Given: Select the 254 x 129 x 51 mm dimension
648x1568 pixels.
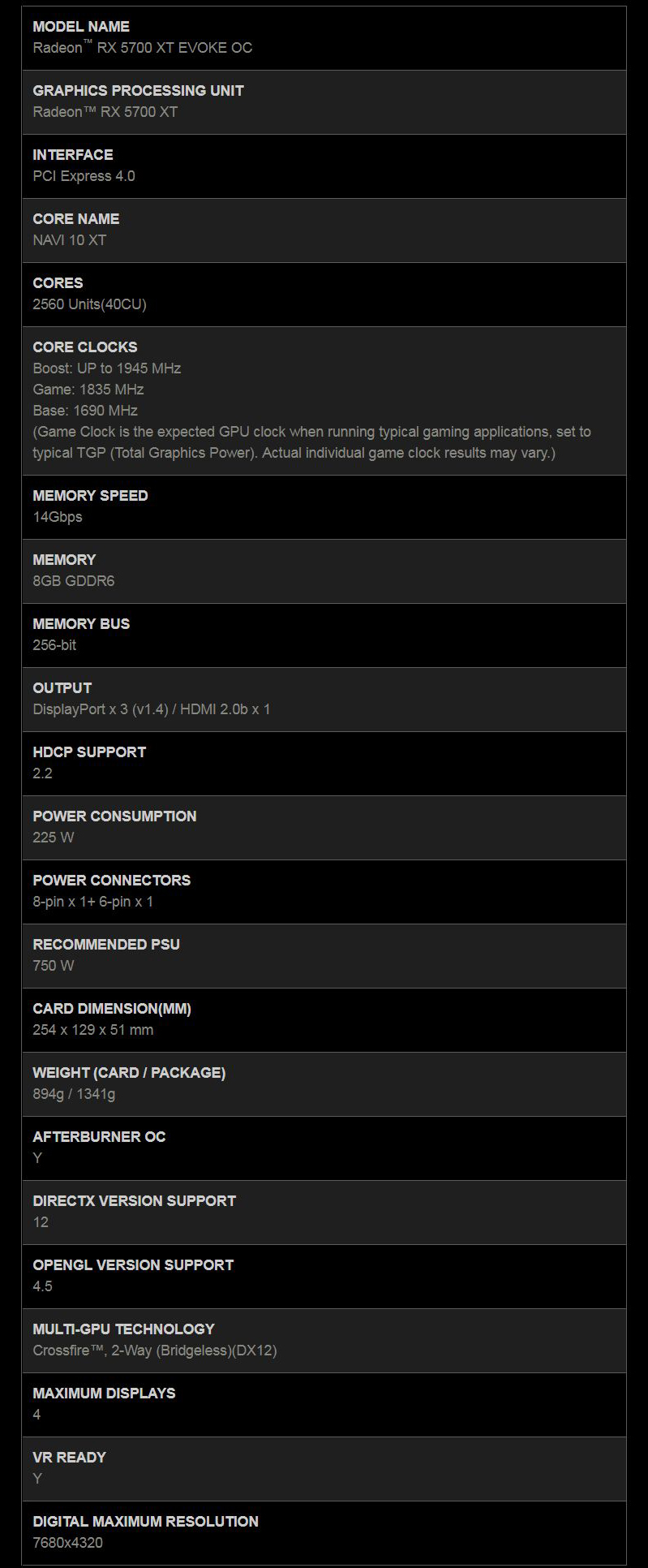Looking at the screenshot, I should tap(92, 1030).
